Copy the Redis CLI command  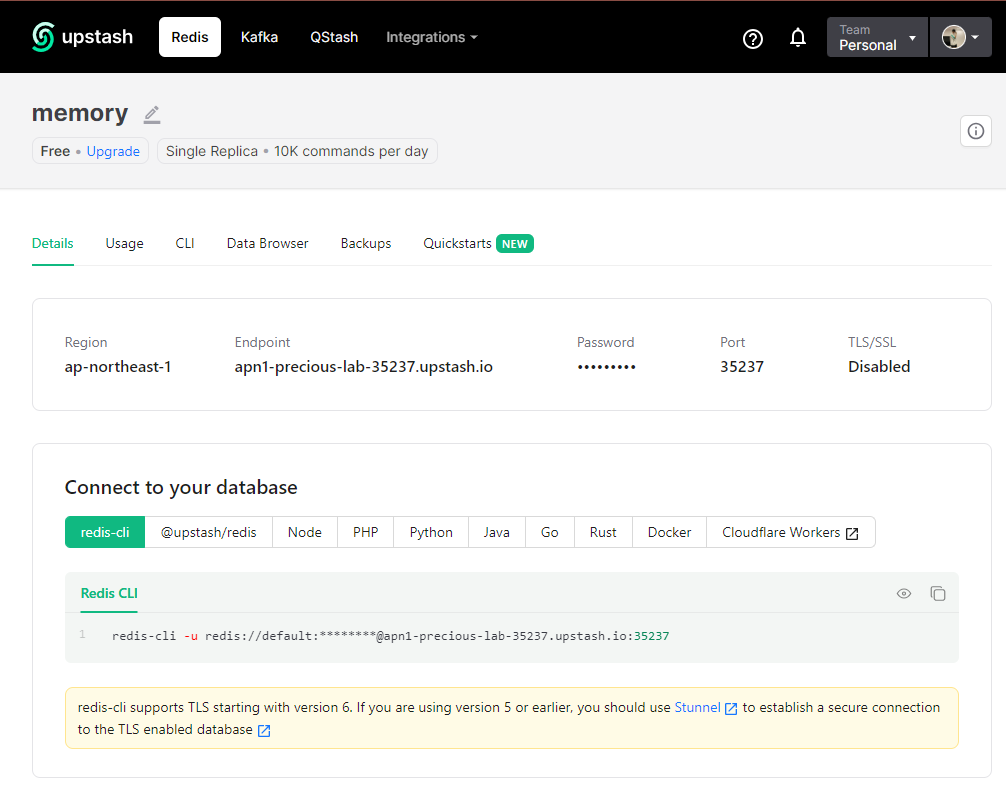tap(937, 594)
